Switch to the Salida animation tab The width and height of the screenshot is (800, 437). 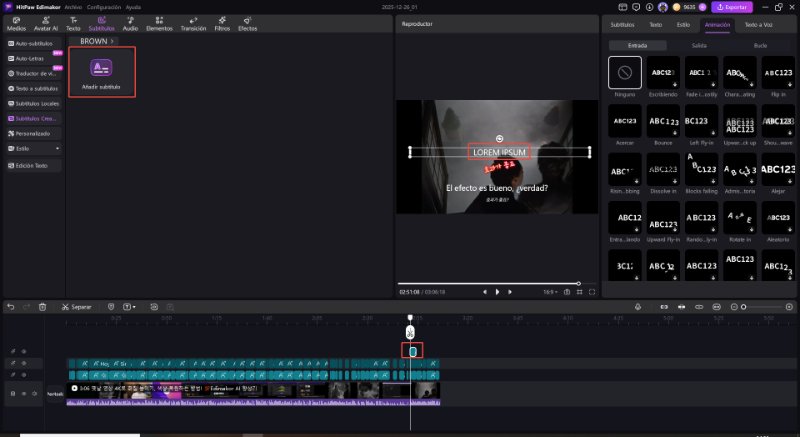point(698,46)
